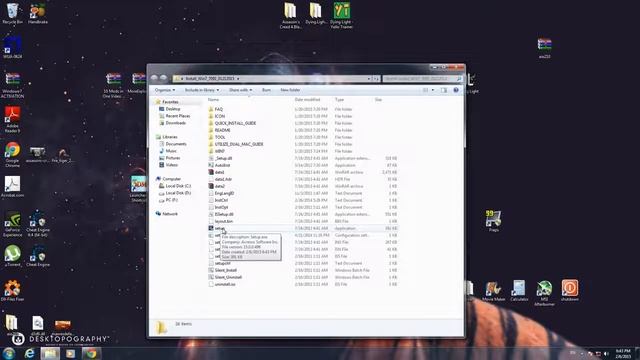640x360 pixels.
Task: Open the GeForce Experience desktop icon
Action: pos(12,224)
